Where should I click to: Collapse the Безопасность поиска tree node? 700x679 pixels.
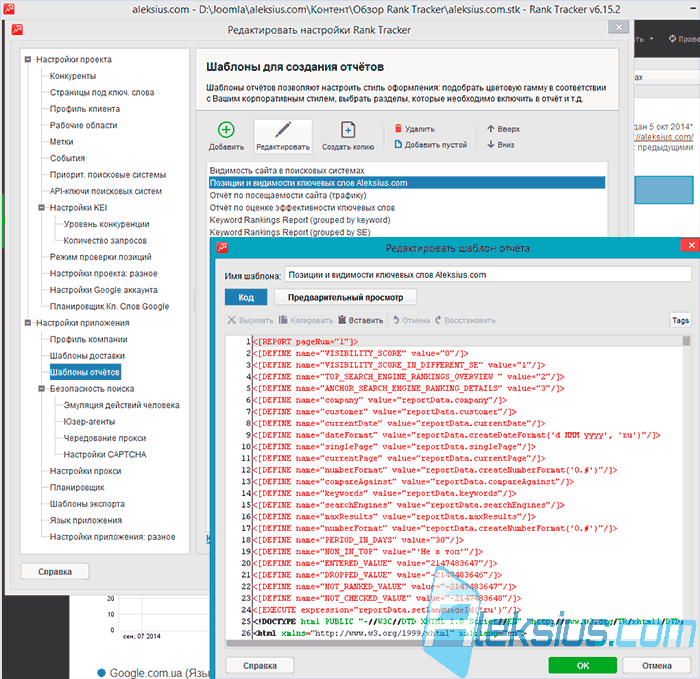(x=42, y=388)
